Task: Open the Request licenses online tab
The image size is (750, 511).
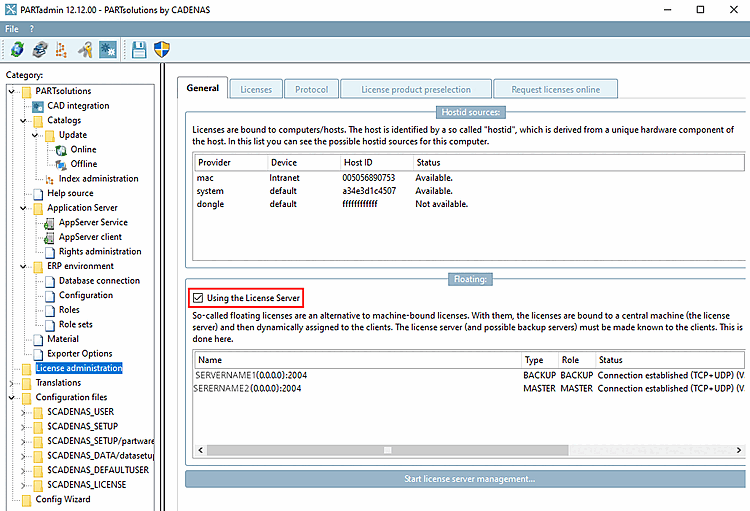Action: (555, 89)
